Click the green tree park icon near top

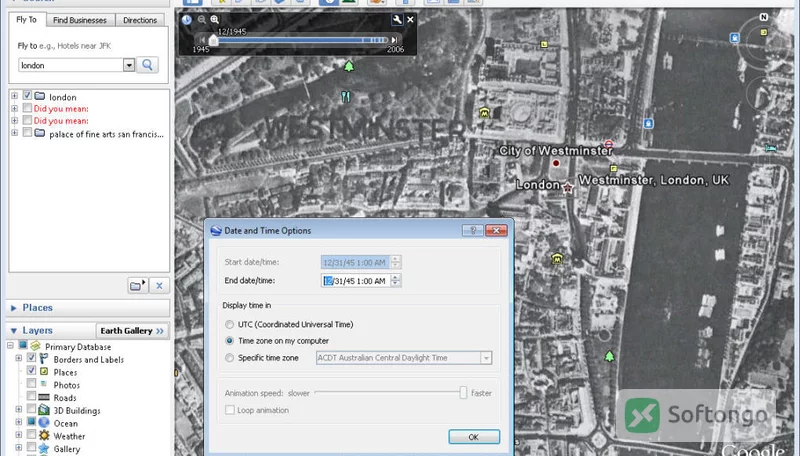click(x=349, y=66)
